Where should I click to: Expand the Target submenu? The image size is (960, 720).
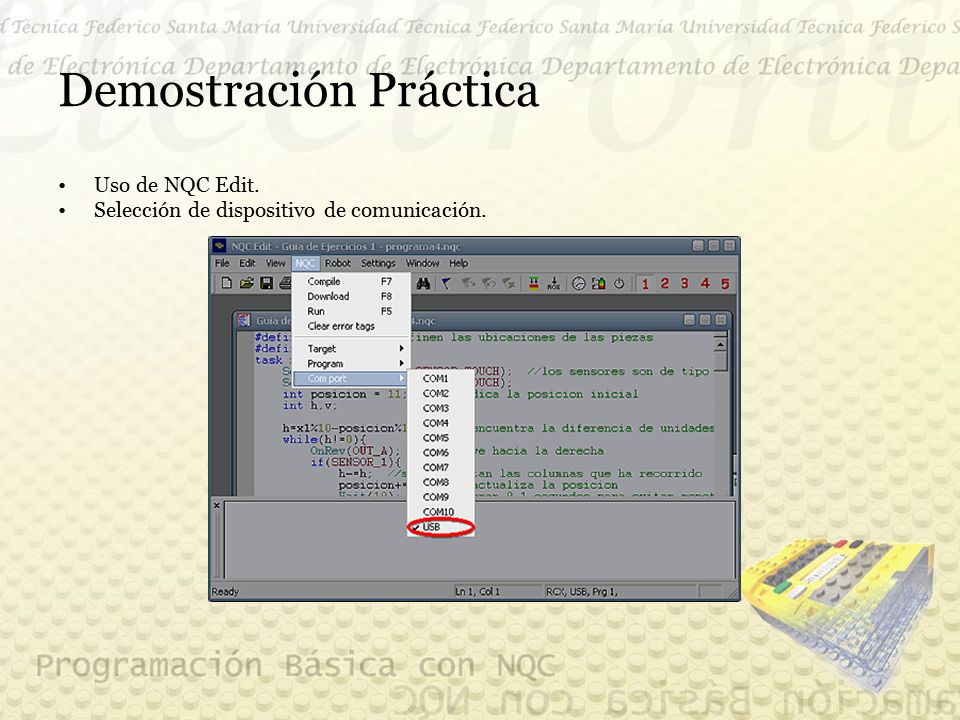pyautogui.click(x=351, y=348)
